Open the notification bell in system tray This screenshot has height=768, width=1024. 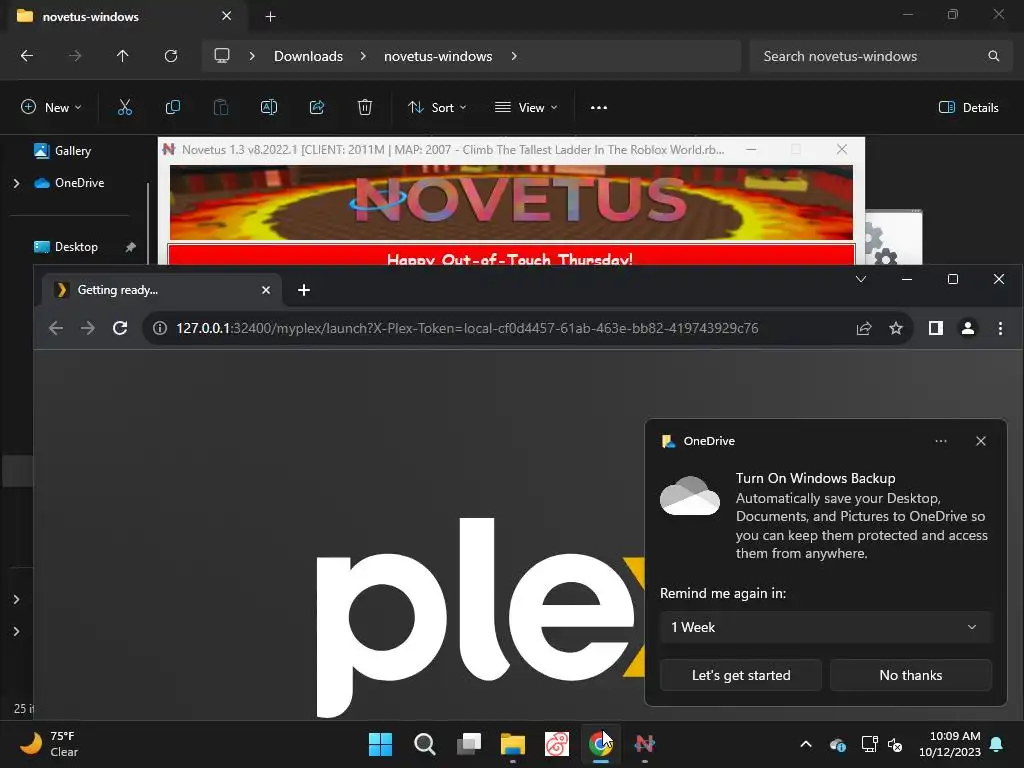(997, 744)
